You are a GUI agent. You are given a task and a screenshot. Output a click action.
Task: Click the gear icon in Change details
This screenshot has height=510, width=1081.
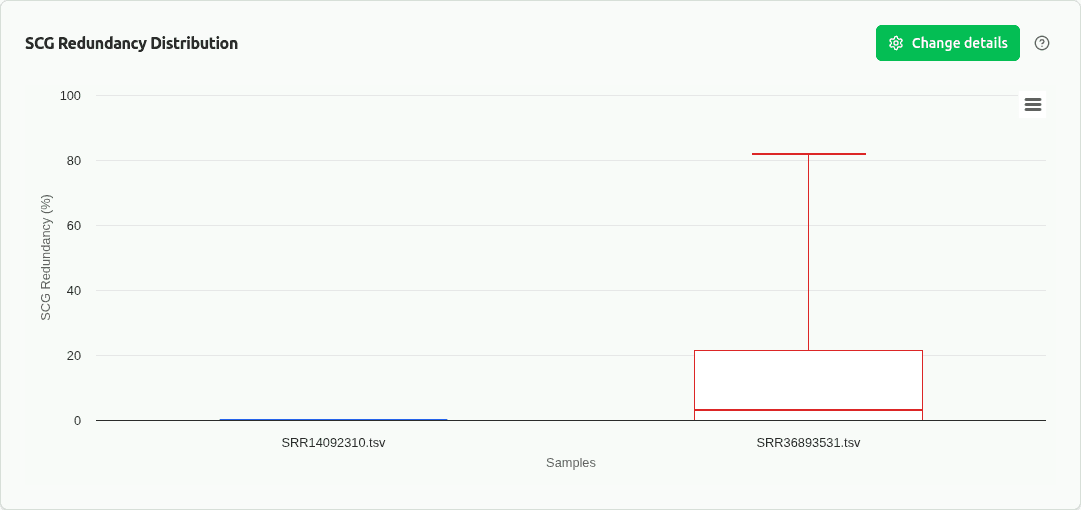pyautogui.click(x=896, y=43)
